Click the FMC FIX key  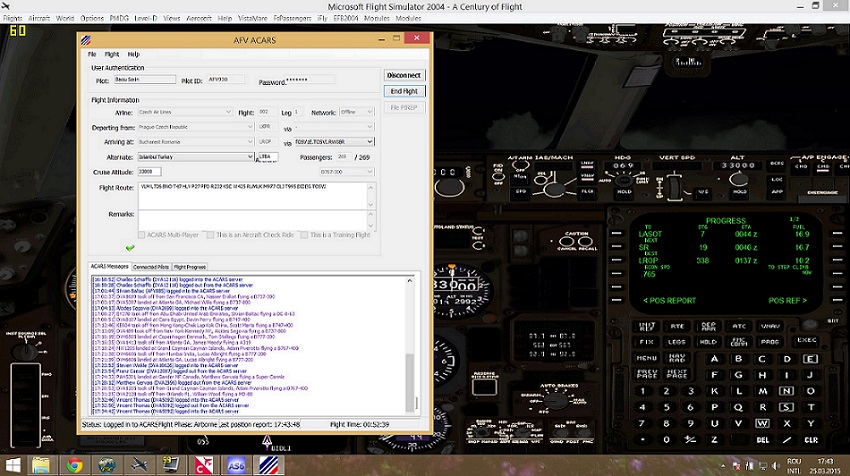point(646,342)
